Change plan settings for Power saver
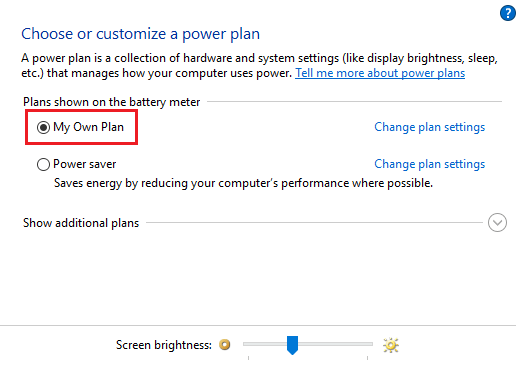 click(429, 164)
